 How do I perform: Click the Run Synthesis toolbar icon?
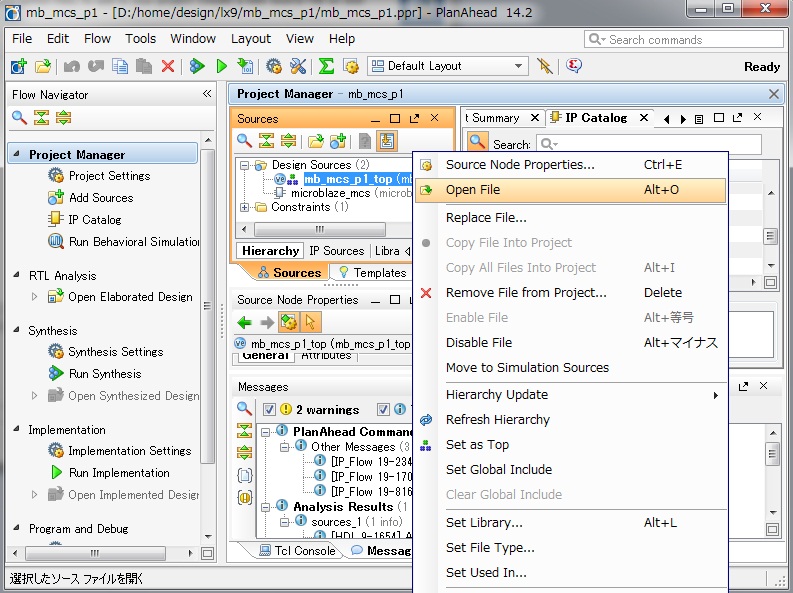pos(197,66)
